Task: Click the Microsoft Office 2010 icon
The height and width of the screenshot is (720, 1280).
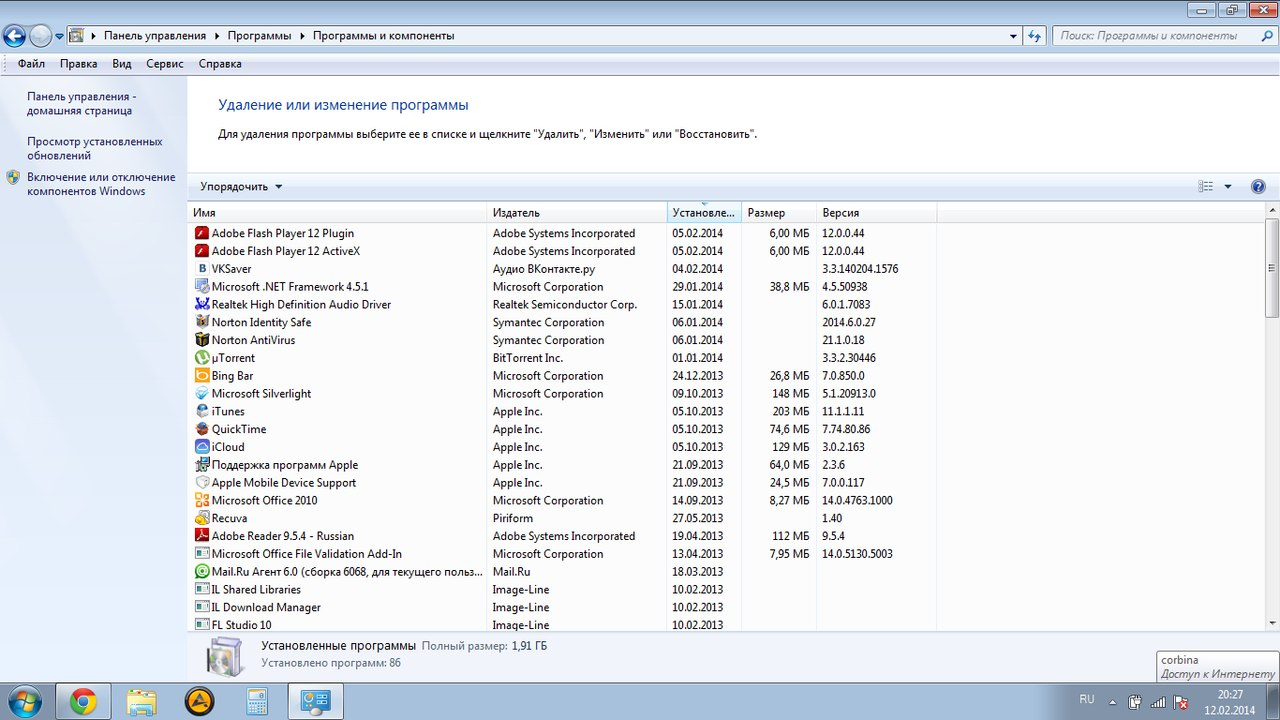Action: 202,501
